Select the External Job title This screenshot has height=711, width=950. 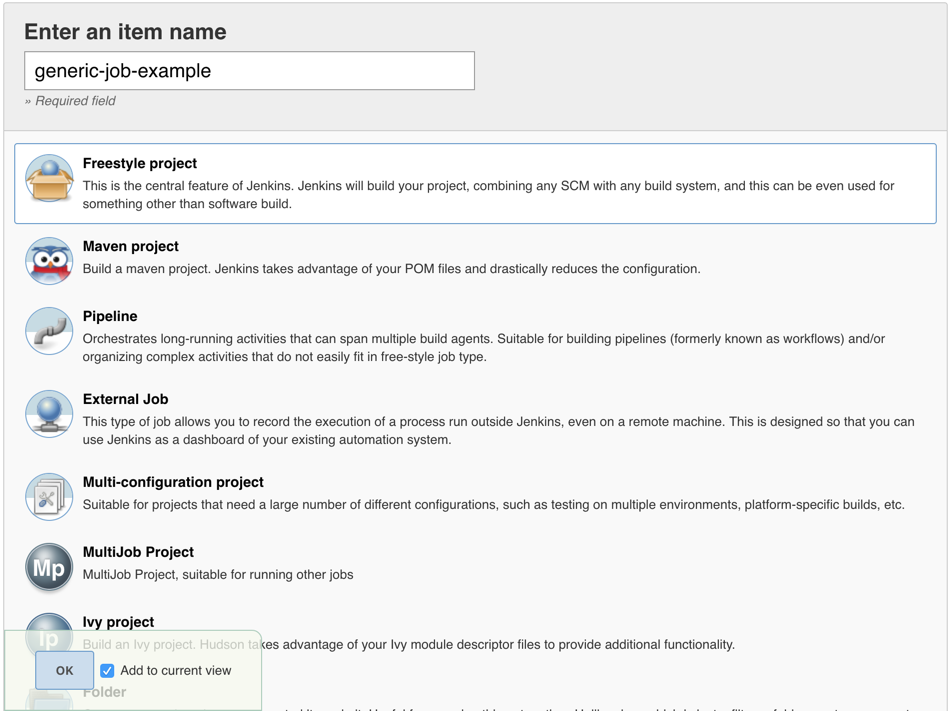tap(125, 399)
